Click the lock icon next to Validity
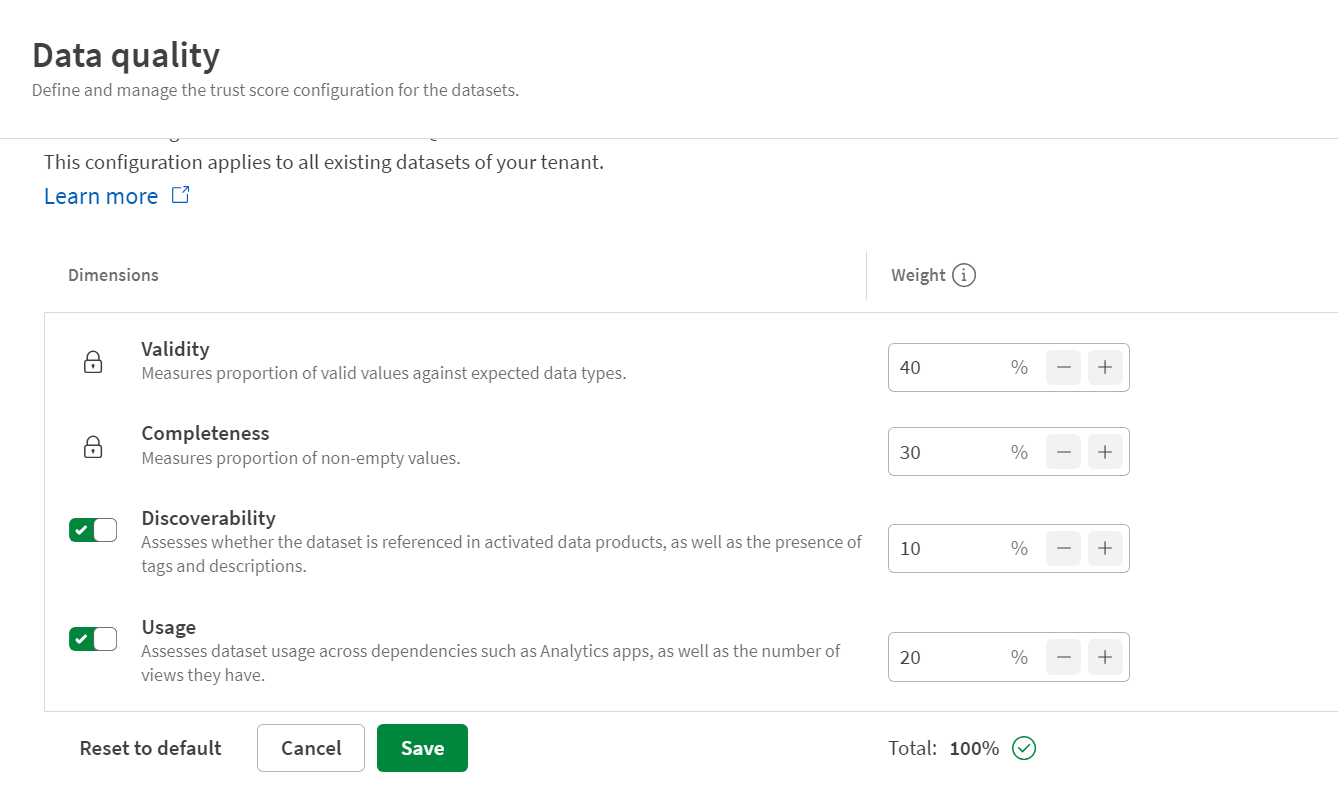Viewport: 1338px width, 796px height. 92,362
